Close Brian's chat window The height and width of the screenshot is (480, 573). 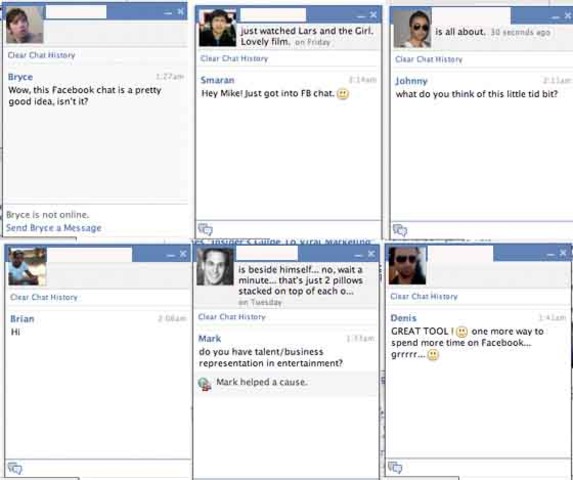coord(183,254)
